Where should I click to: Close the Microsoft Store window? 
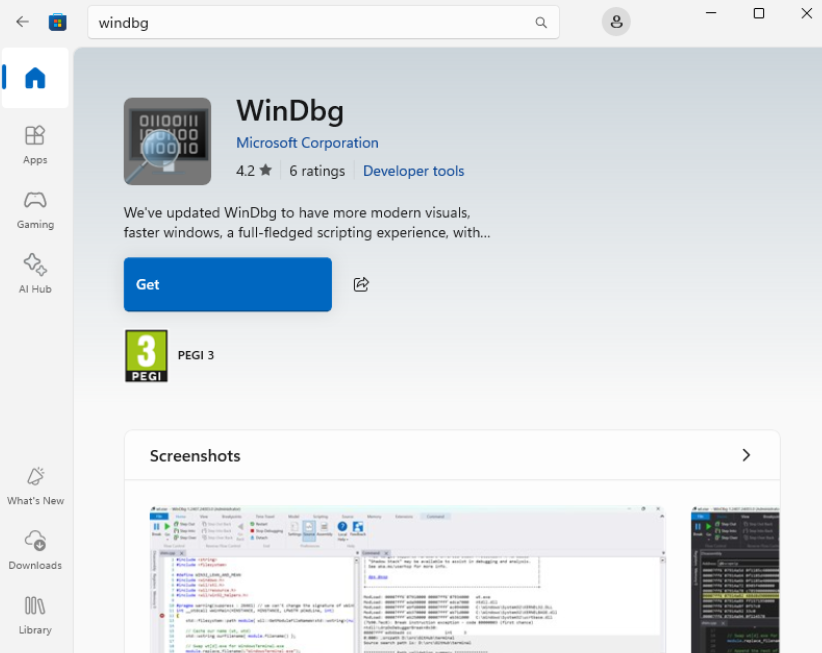tap(807, 13)
